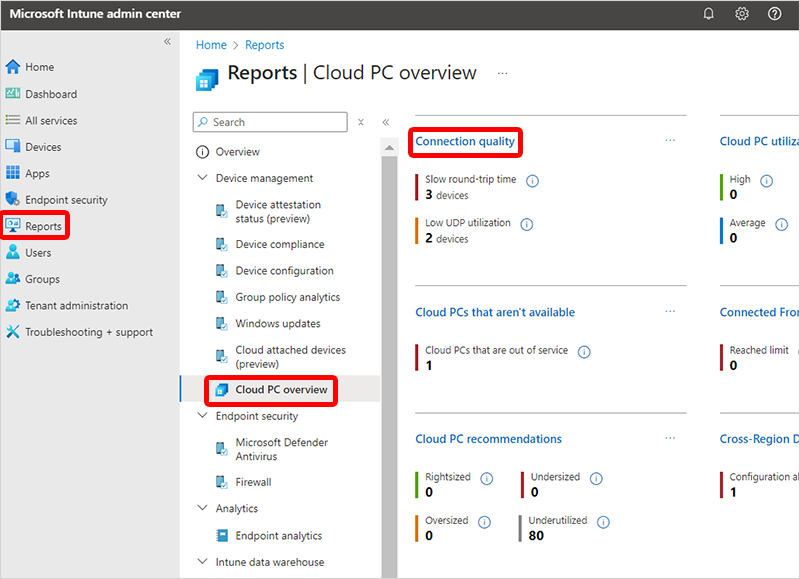Open the Connection quality card menu
This screenshot has width=800, height=579.
(x=670, y=141)
